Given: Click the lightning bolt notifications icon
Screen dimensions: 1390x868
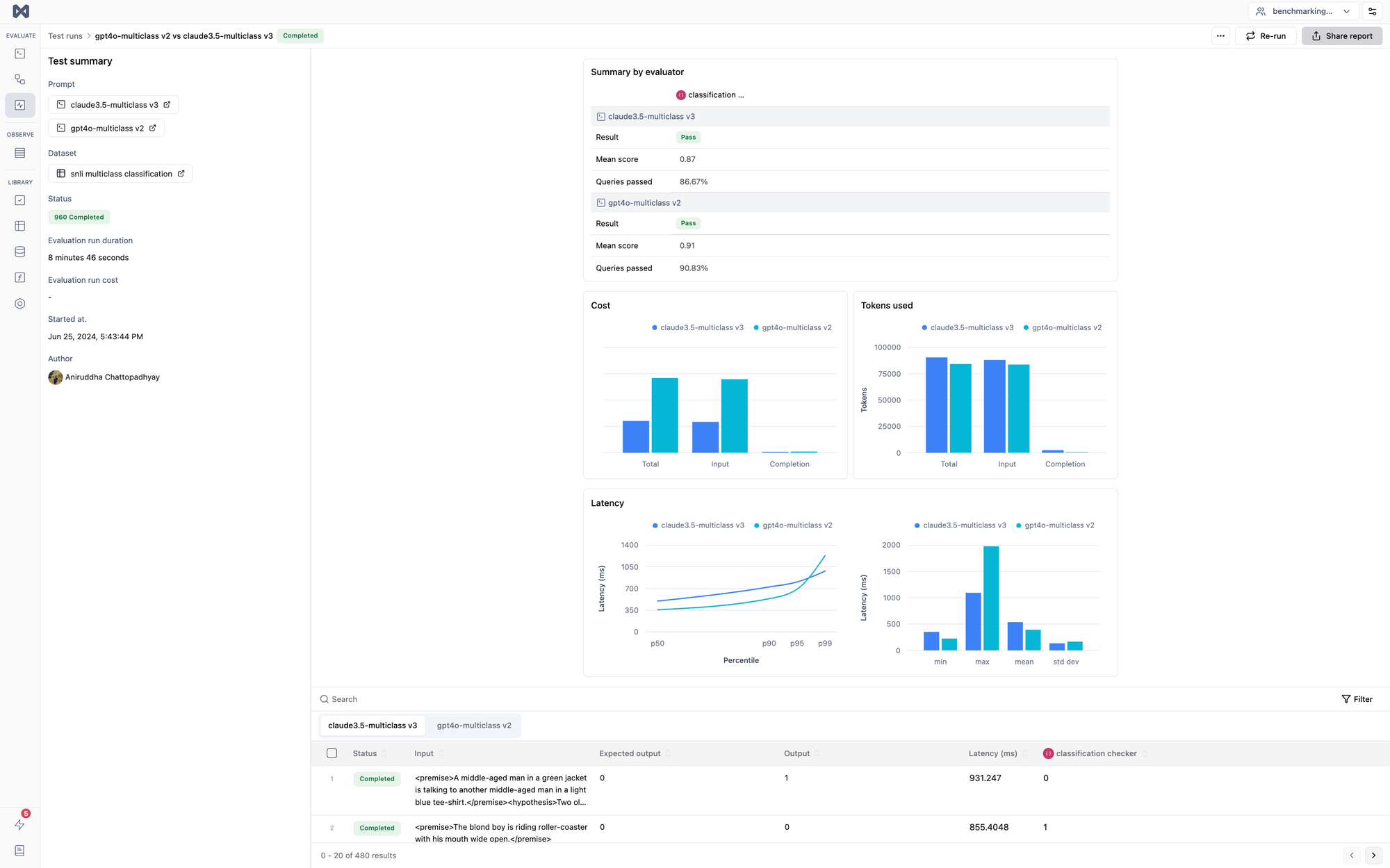Looking at the screenshot, I should [19, 825].
